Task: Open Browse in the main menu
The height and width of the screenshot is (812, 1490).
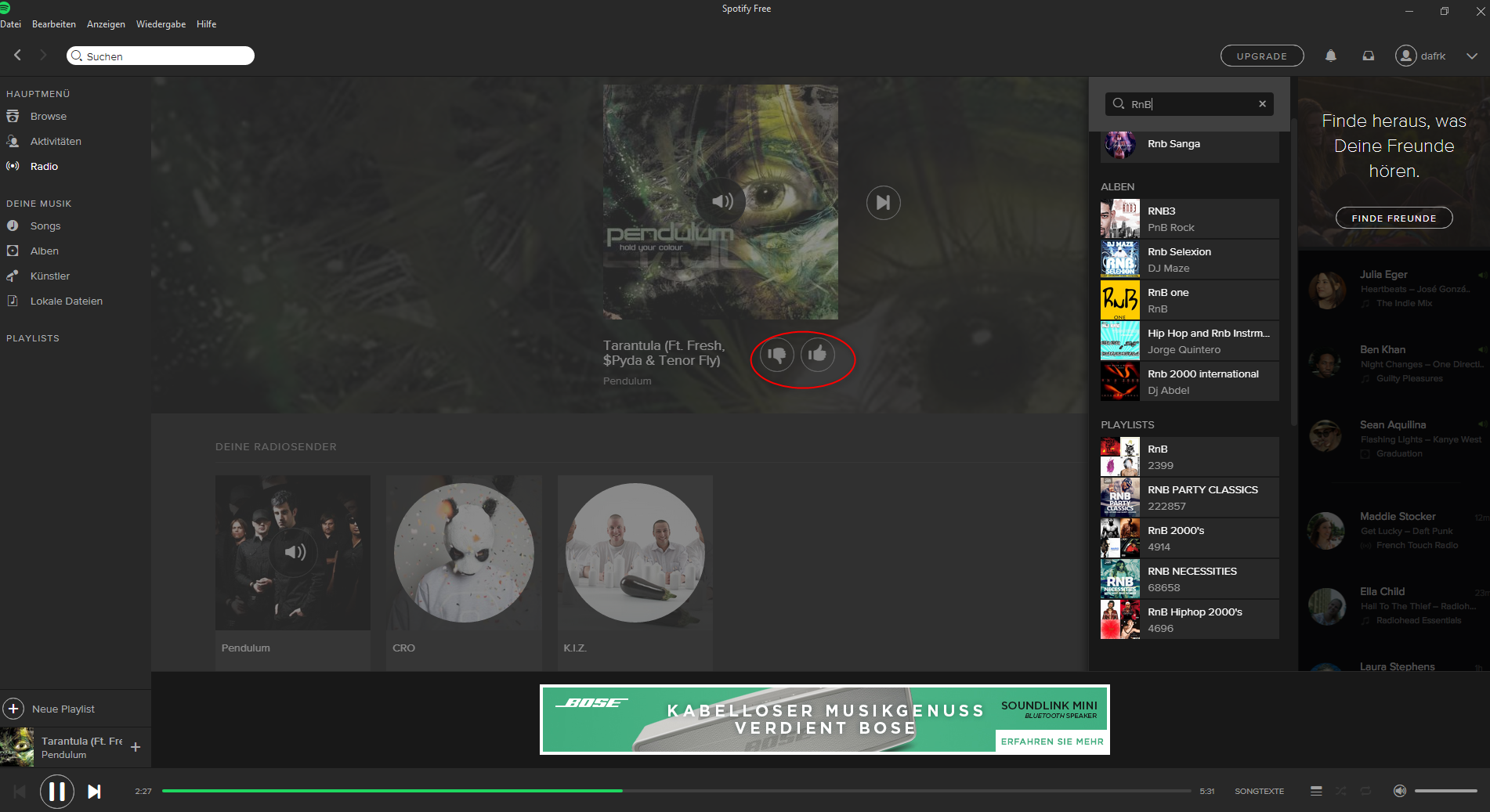Action: (x=49, y=116)
